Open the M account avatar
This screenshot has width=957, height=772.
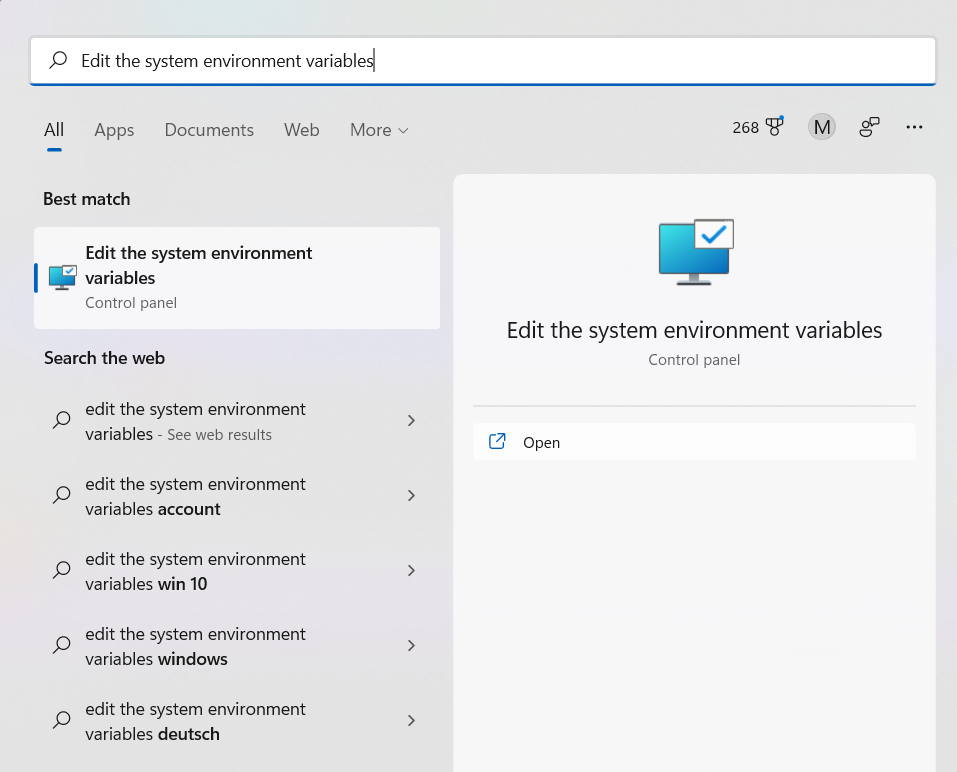pos(822,127)
